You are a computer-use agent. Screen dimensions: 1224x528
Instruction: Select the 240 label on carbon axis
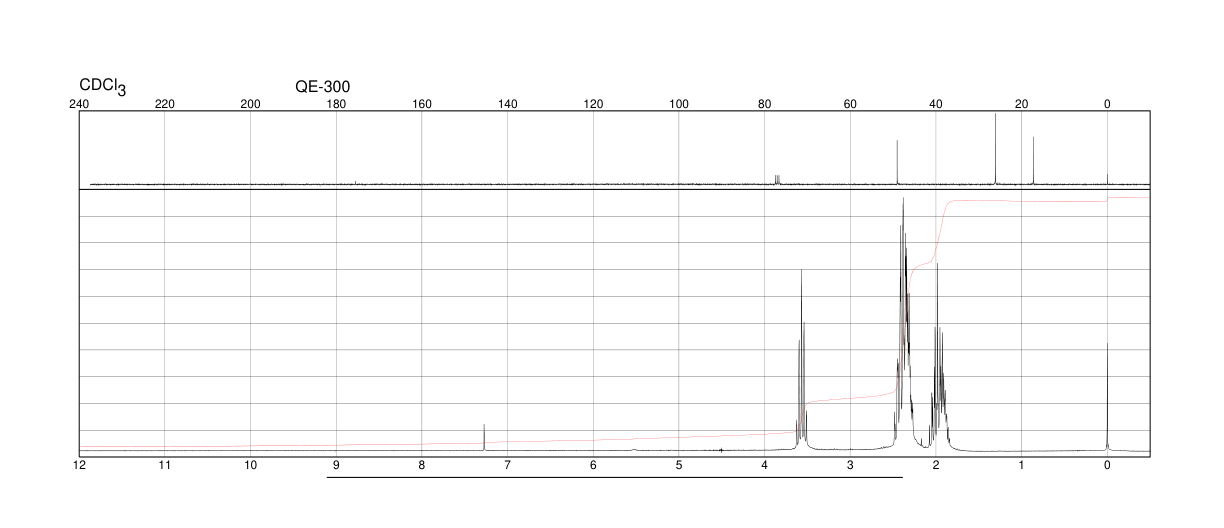click(x=79, y=104)
